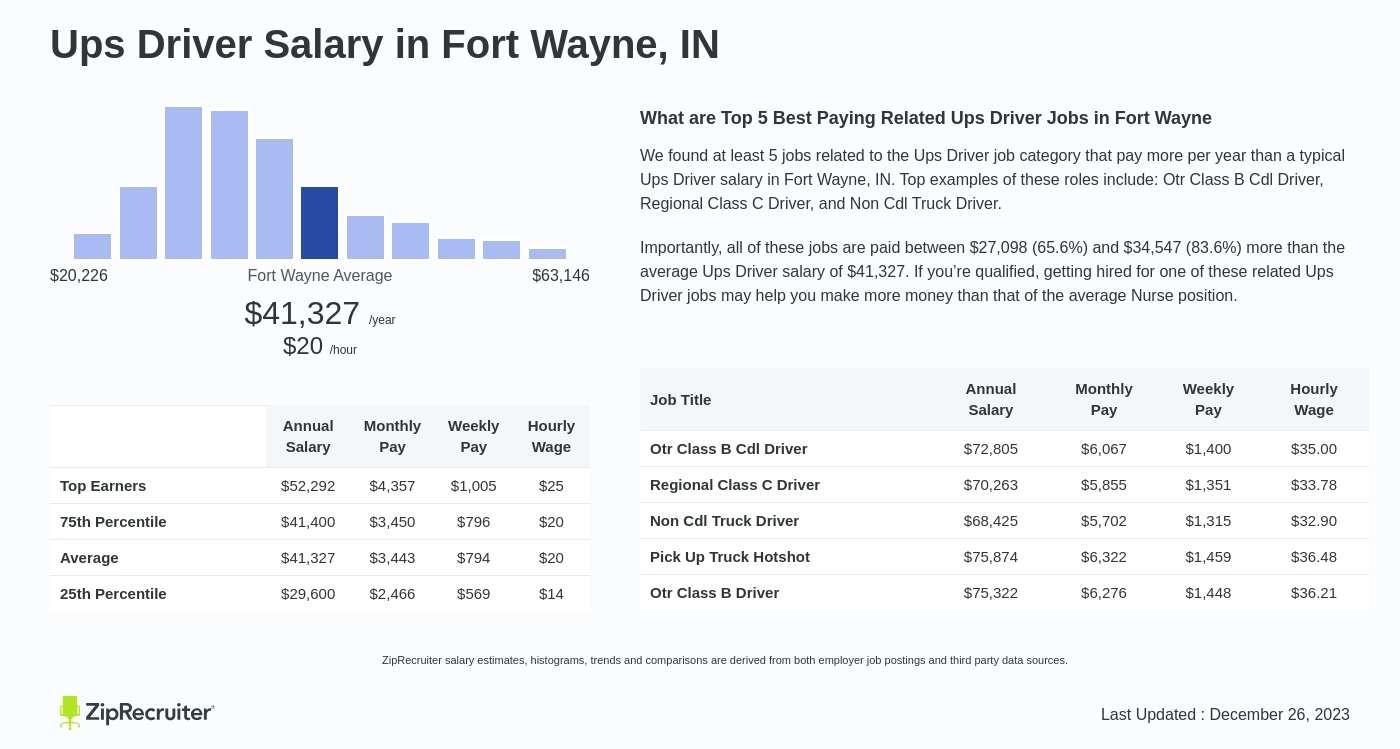
Task: Click the 'Job Title' column header
Action: point(681,399)
